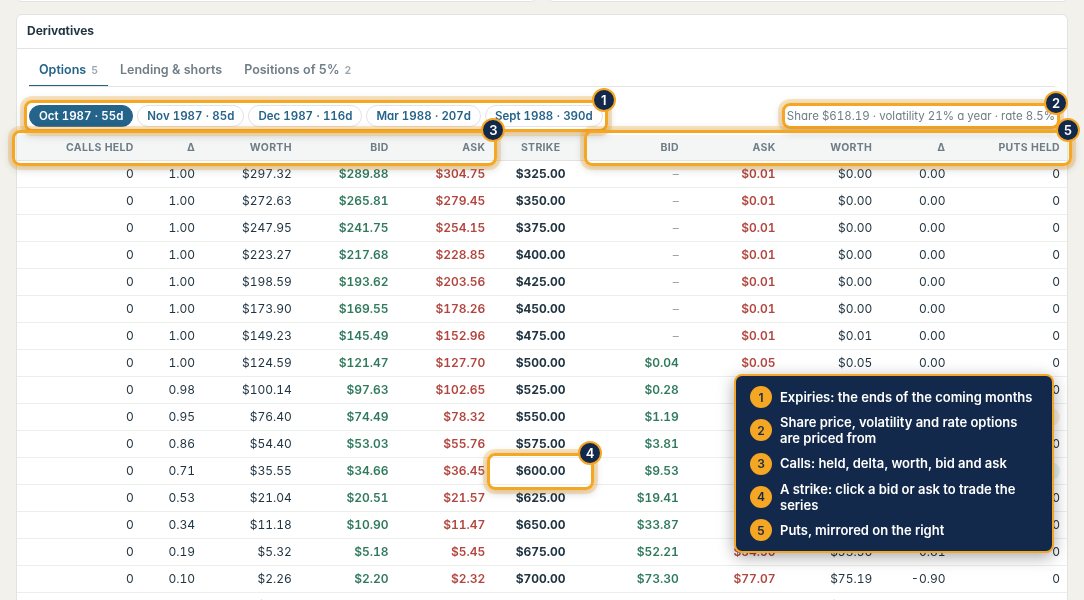The image size is (1084, 600).
Task: Click the PUTS HELD column header
Action: coord(1029,147)
